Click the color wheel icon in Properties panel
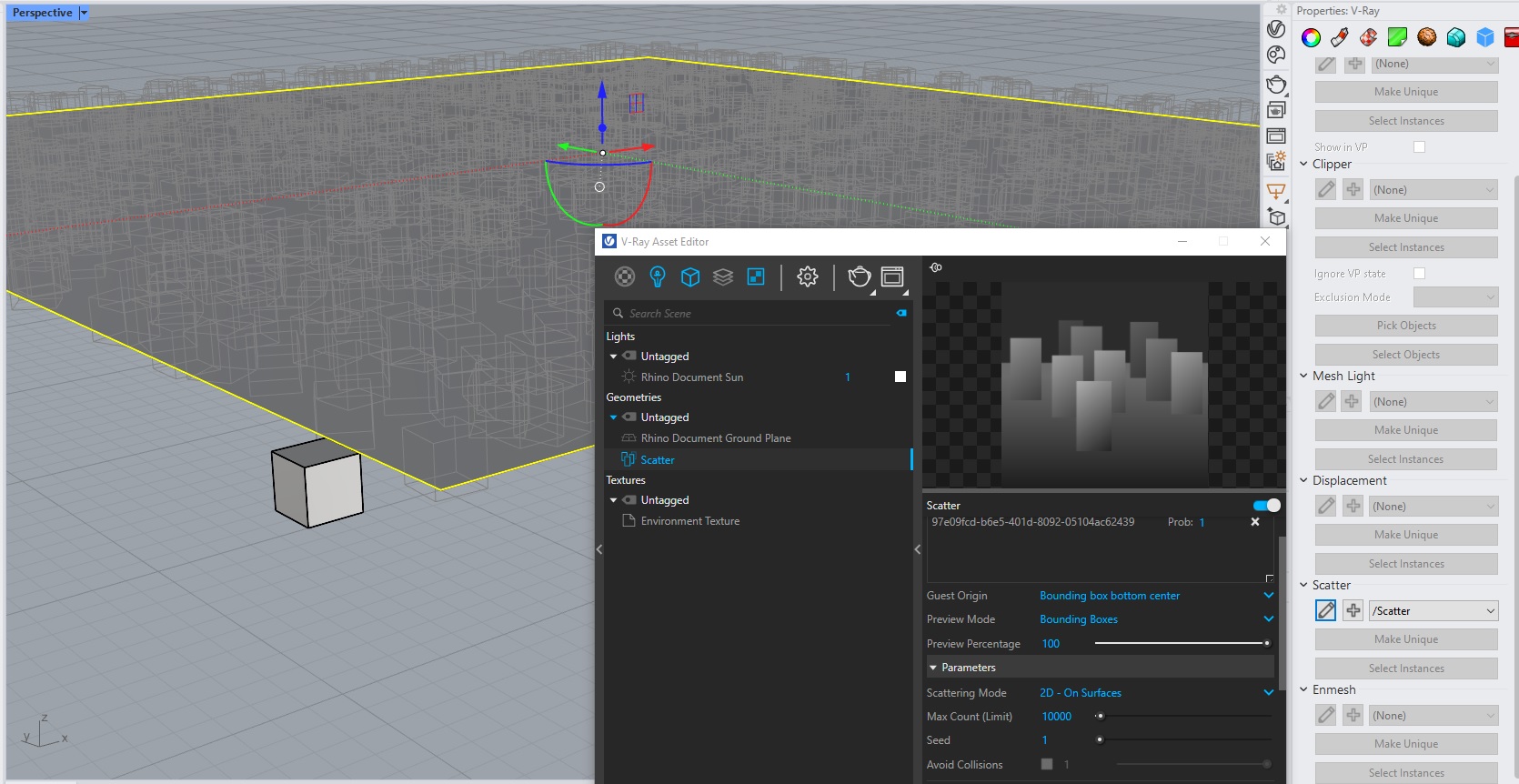Image resolution: width=1519 pixels, height=784 pixels. 1311,37
